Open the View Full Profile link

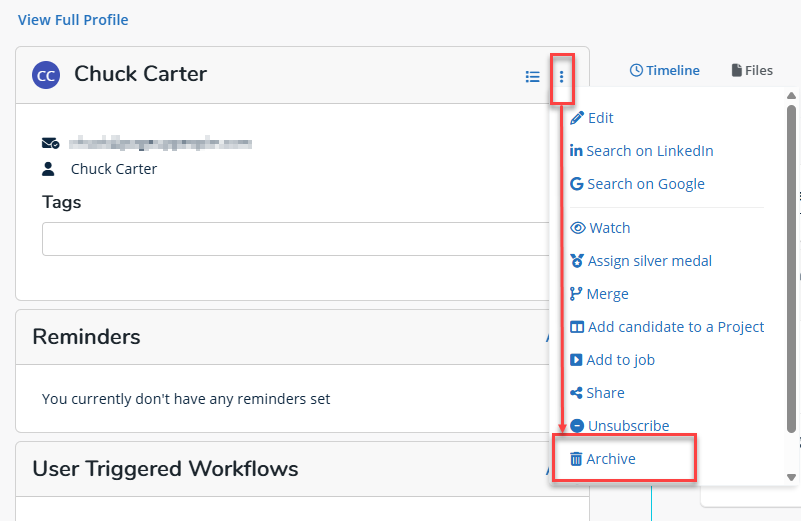73,20
